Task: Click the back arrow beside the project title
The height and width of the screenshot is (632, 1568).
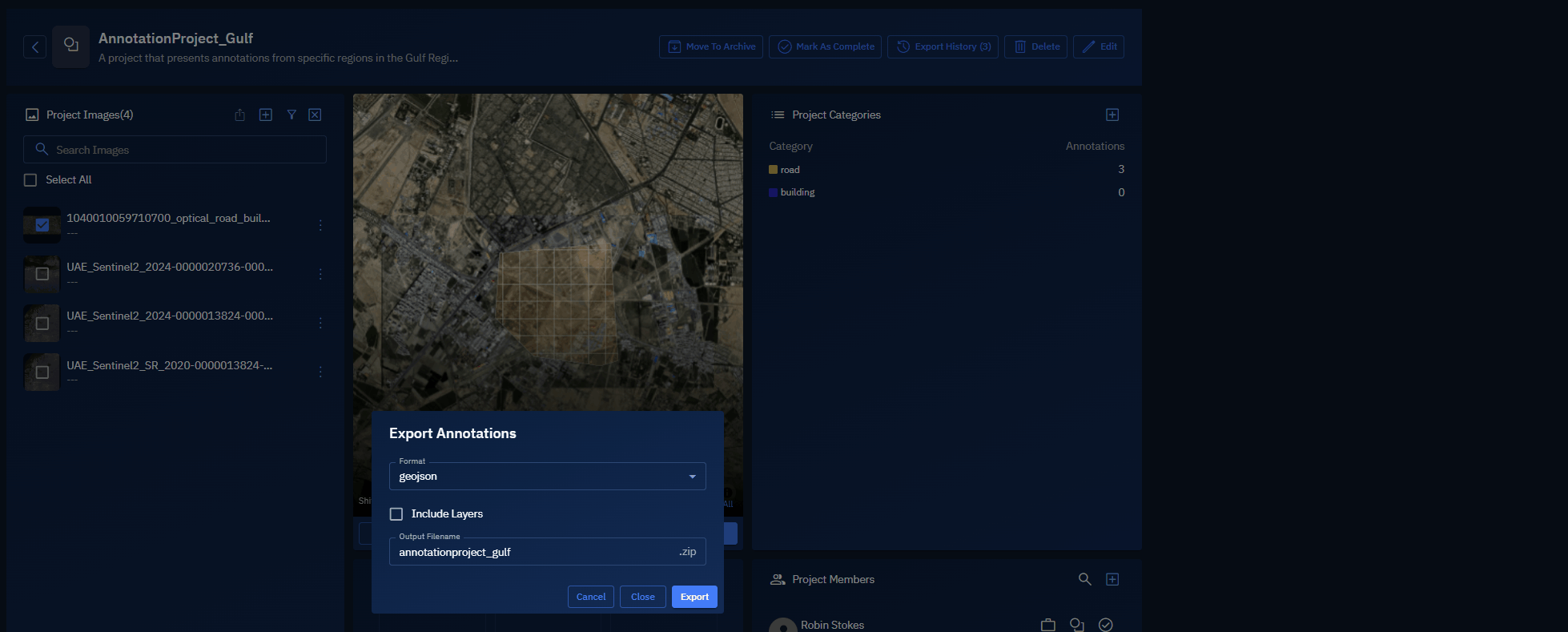Action: (x=34, y=47)
